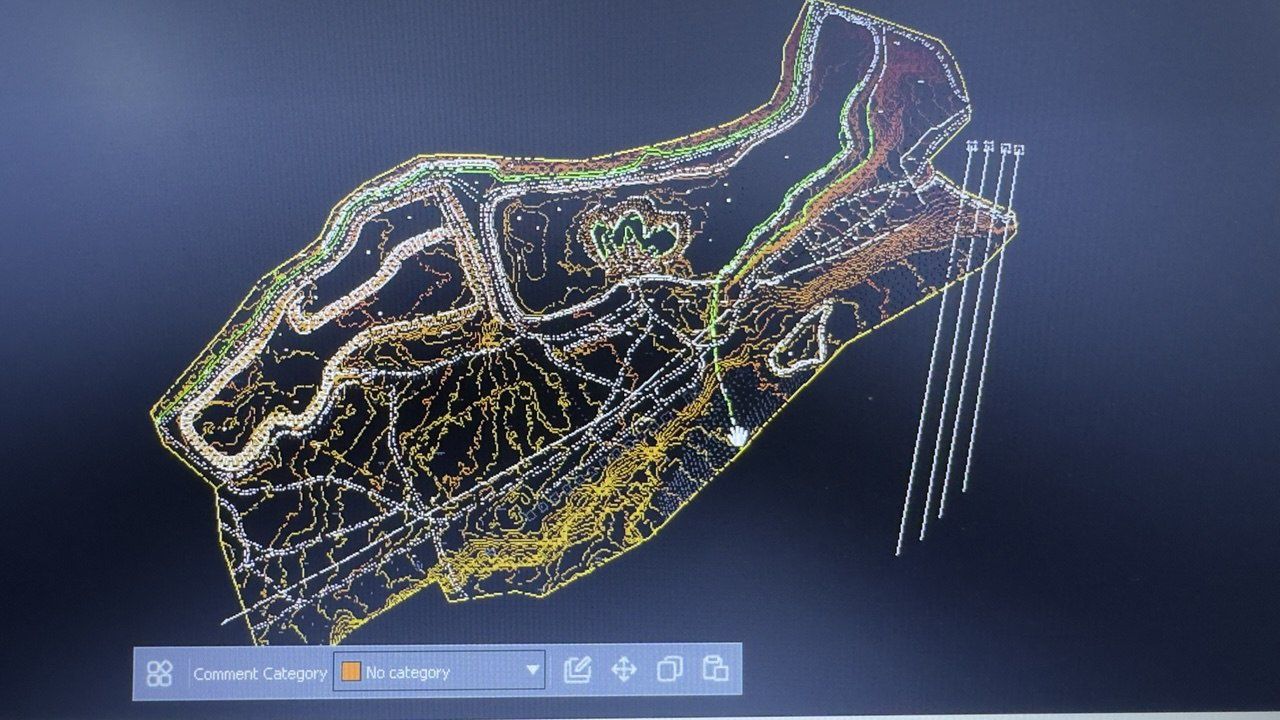The width and height of the screenshot is (1280, 720).
Task: Click the long white diagonal line right of map
Action: (x=935, y=350)
